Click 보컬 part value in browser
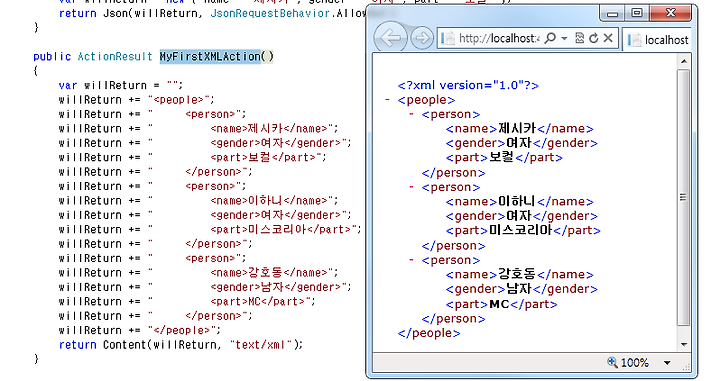The width and height of the screenshot is (720, 381). [x=501, y=157]
